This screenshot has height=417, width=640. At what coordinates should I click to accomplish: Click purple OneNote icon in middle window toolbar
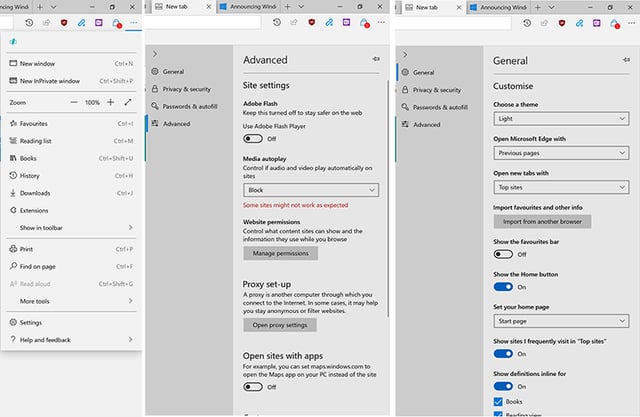347,22
